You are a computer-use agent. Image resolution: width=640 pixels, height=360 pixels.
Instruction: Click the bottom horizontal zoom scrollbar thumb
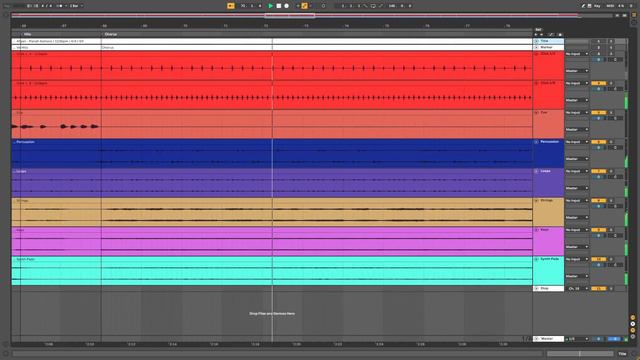point(580,353)
